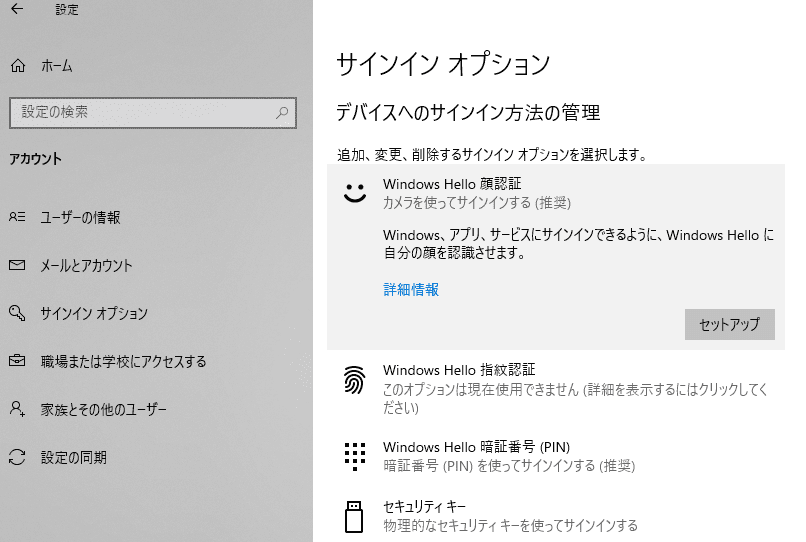Click the 設定 window title text
This screenshot has height=542, width=806.
pyautogui.click(x=67, y=9)
